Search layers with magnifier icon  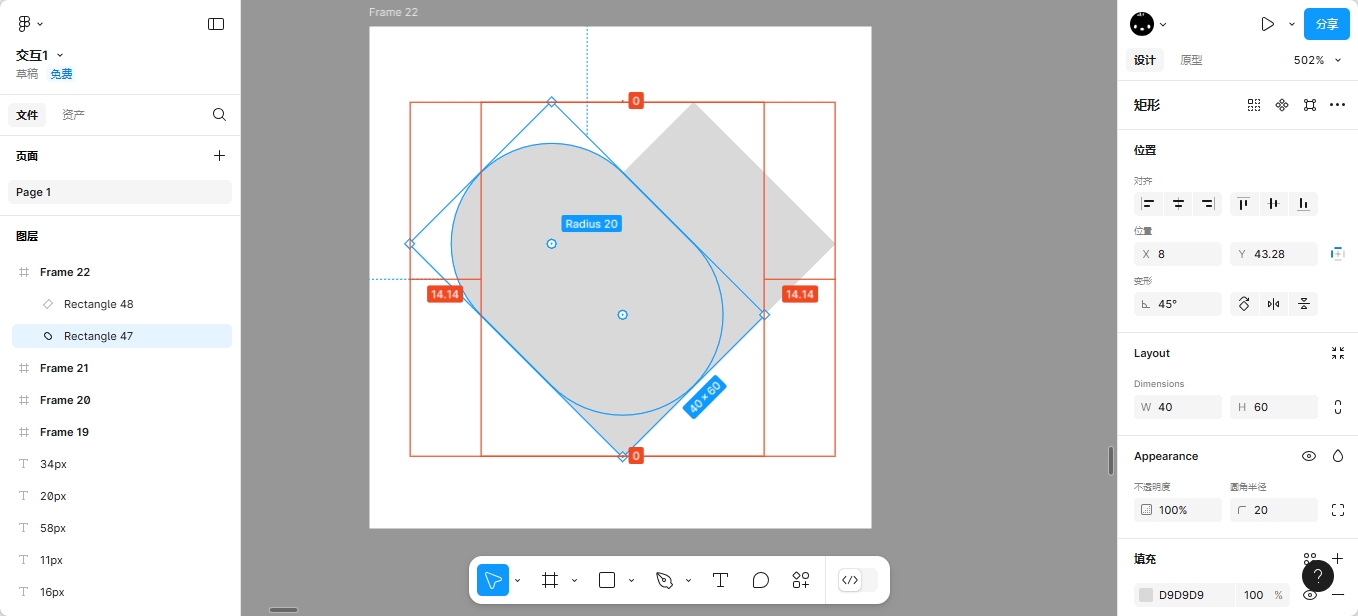coord(219,115)
